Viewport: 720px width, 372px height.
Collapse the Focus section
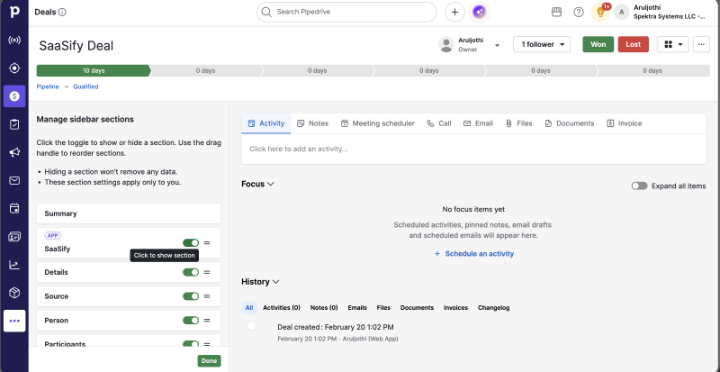270,184
